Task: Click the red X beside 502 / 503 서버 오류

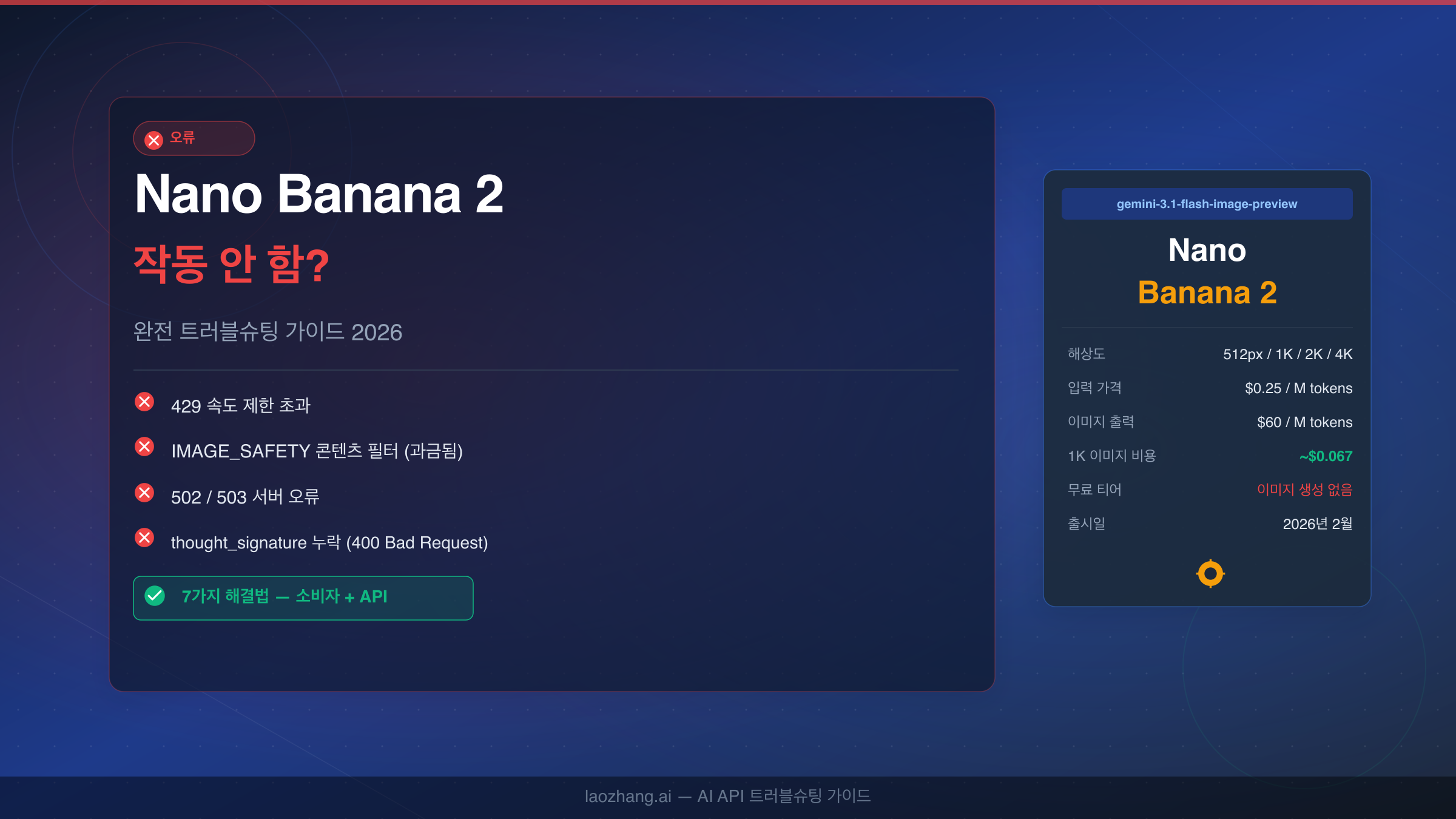Action: (x=144, y=493)
